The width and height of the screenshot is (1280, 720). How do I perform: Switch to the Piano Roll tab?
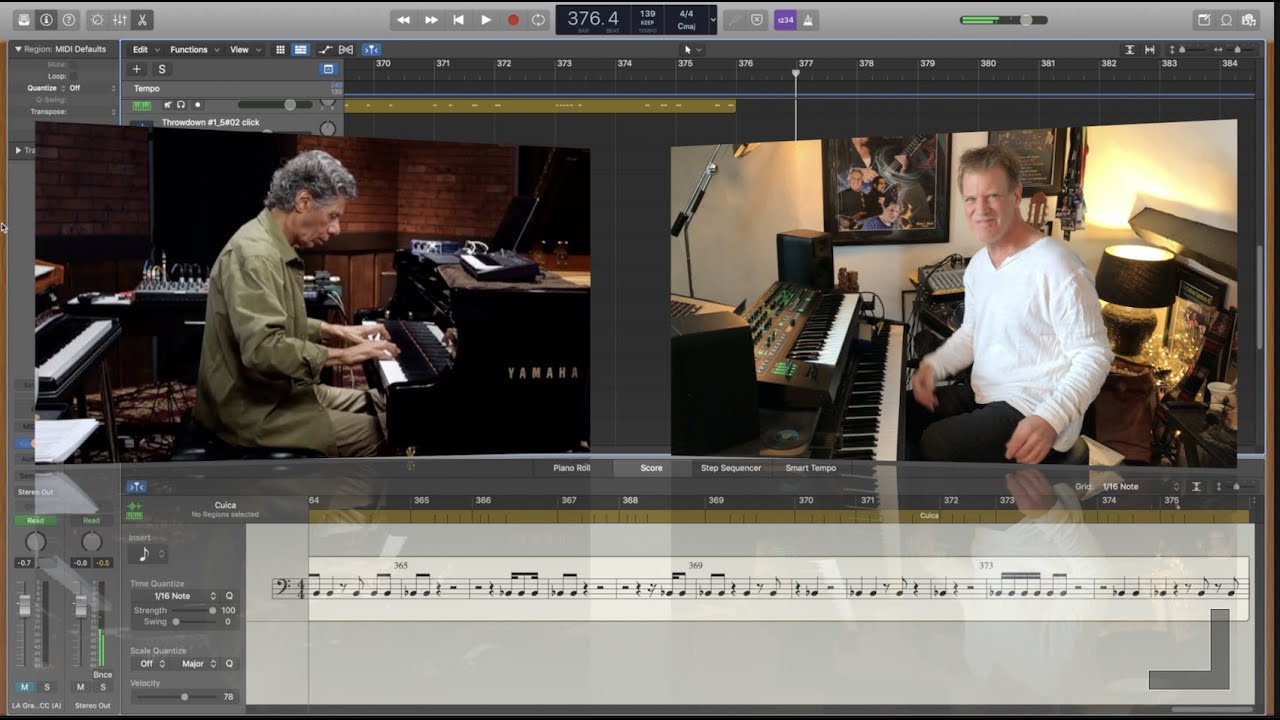tap(572, 468)
